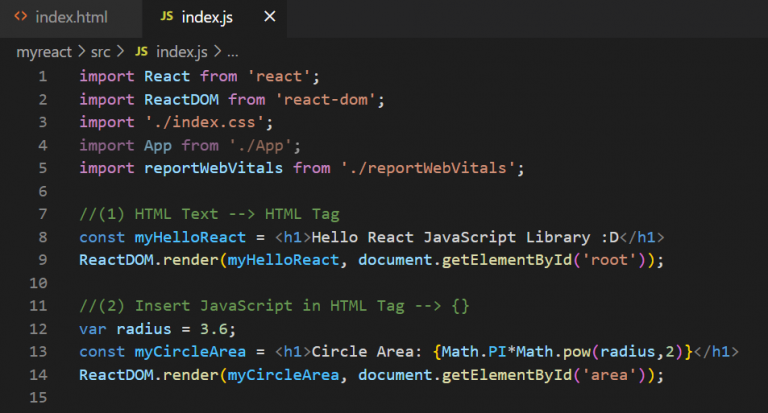Viewport: 768px width, 413px height.
Task: Click line number 1 in the gutter
Action: 41,77
